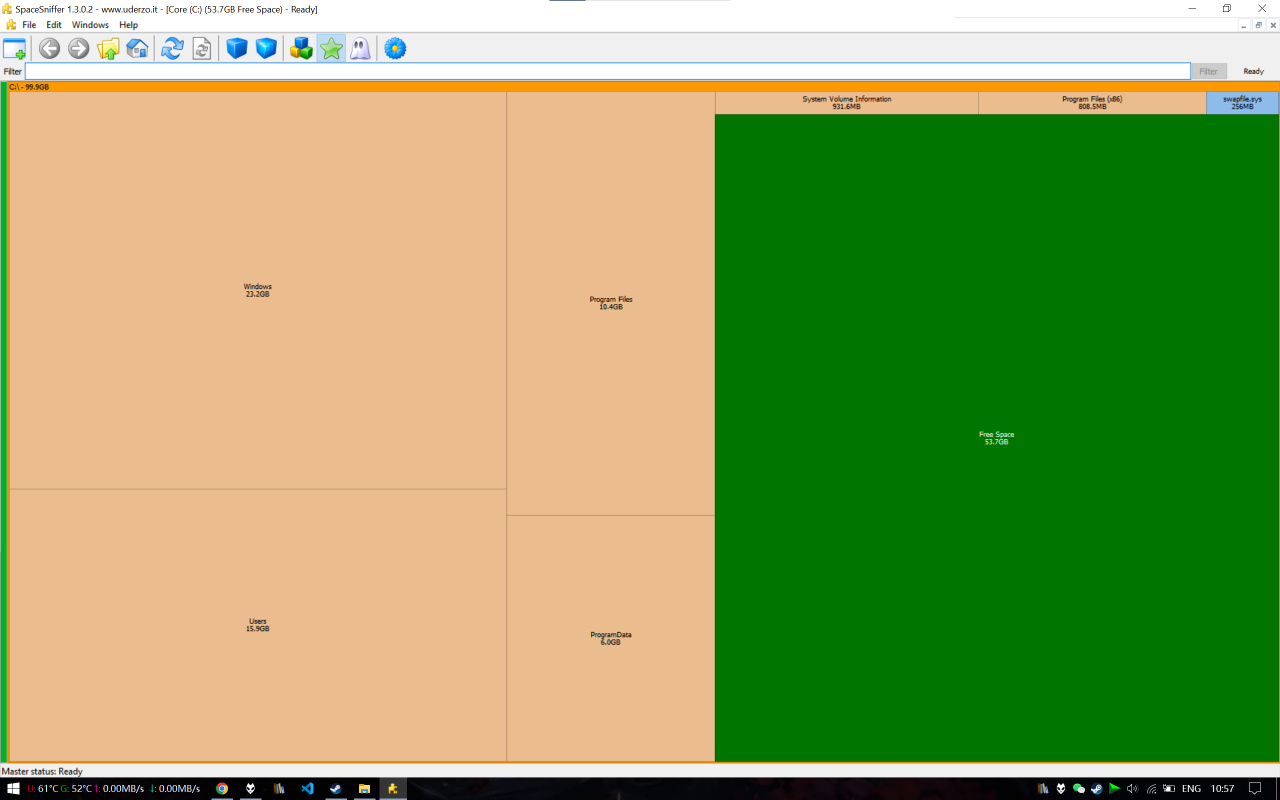Open the Windows menu
Viewport: 1280px width, 800px height.
[x=90, y=25]
